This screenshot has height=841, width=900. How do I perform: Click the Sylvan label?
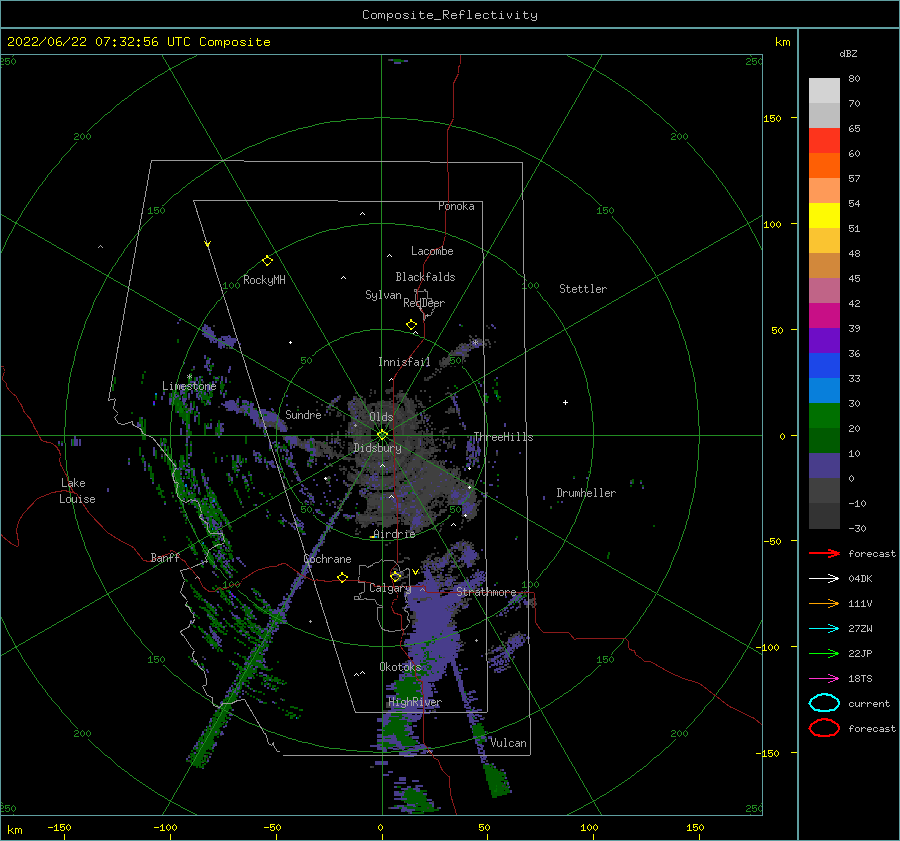coord(383,295)
